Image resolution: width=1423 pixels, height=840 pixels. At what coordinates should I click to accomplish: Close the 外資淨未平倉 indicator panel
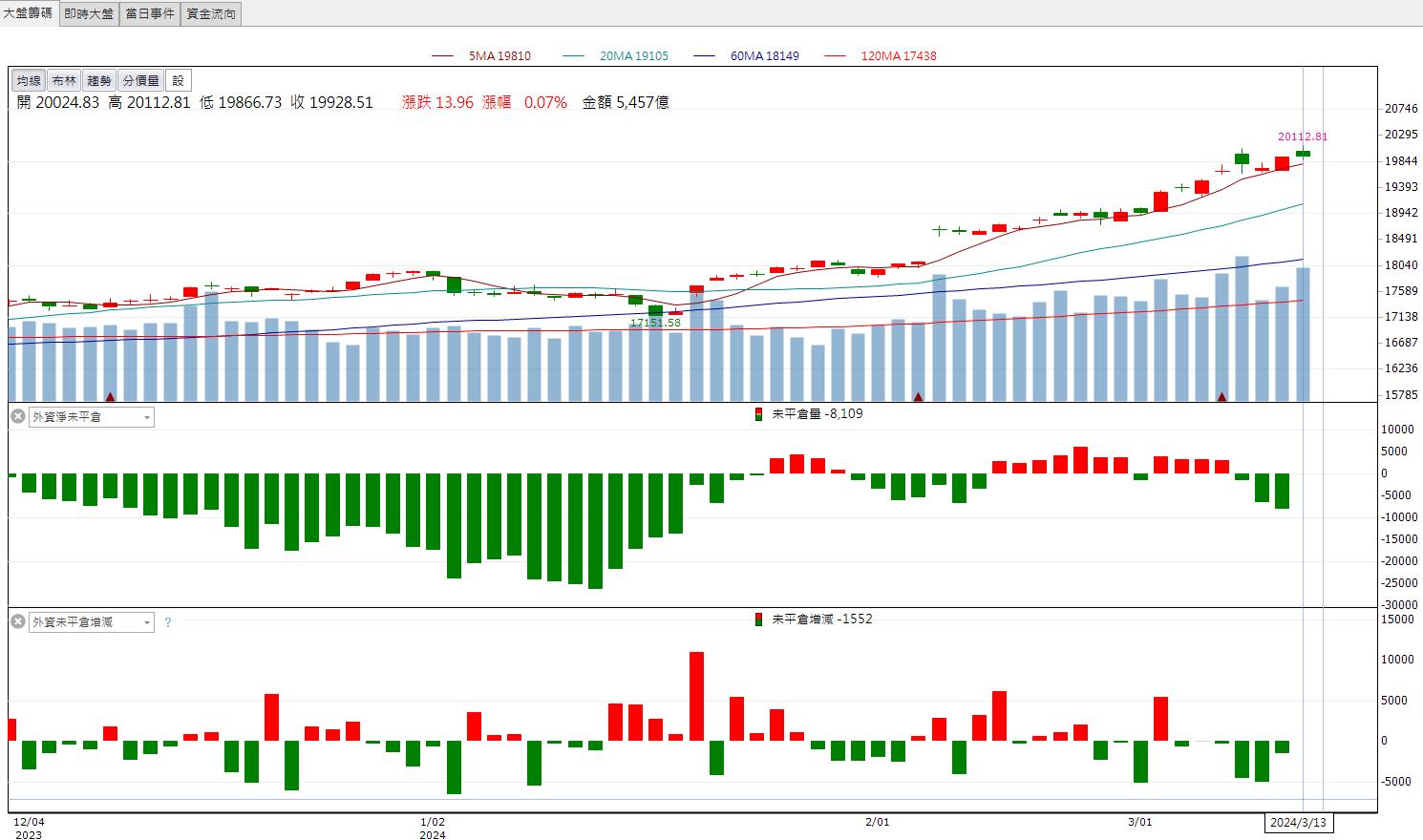click(17, 416)
